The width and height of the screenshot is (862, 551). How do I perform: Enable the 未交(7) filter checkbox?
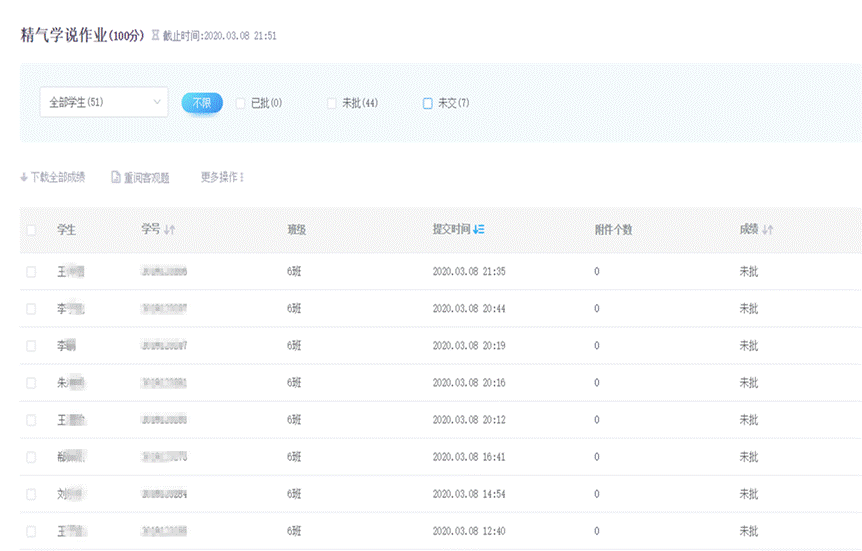[x=428, y=103]
